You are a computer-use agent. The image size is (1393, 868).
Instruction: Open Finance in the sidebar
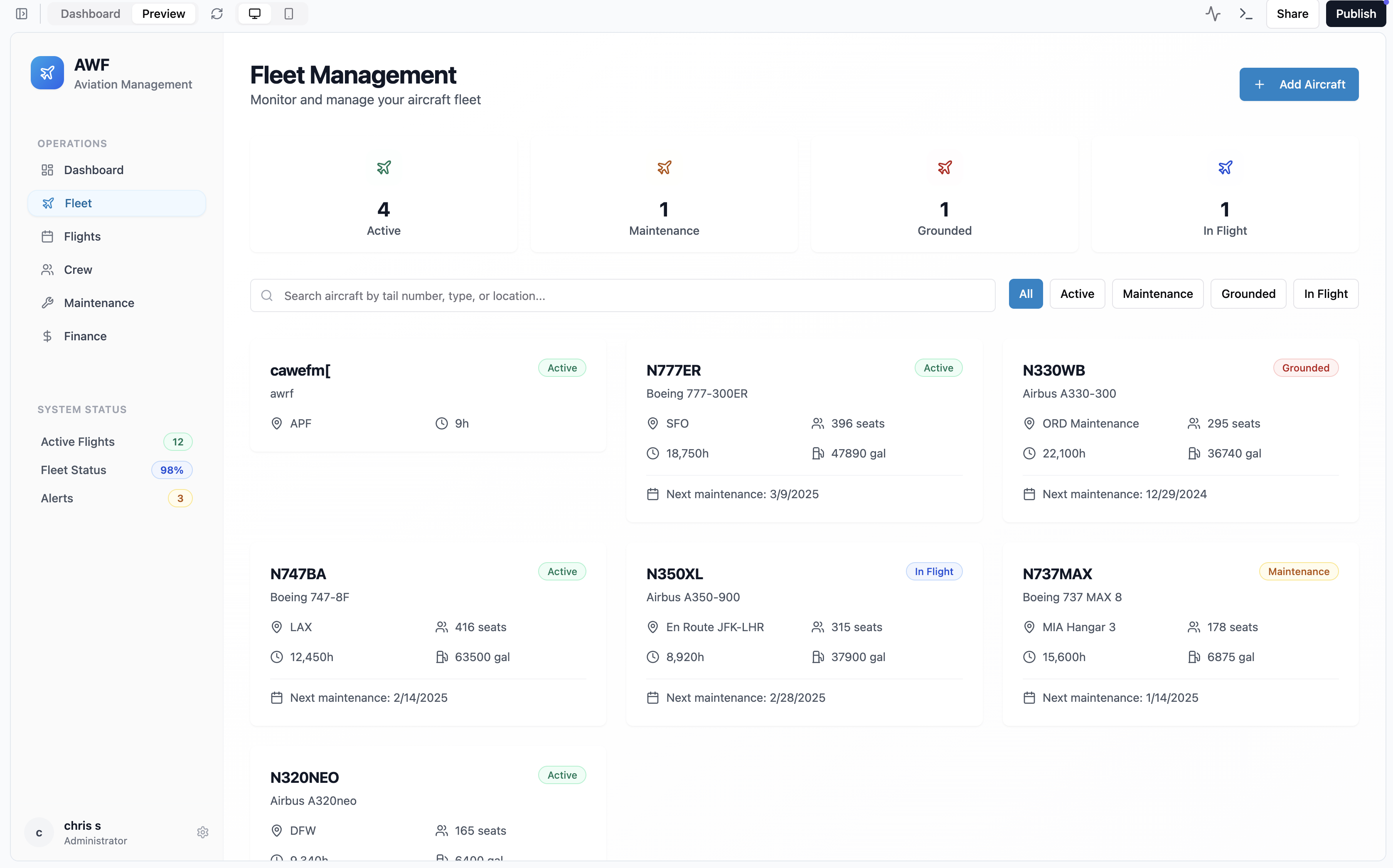85,337
